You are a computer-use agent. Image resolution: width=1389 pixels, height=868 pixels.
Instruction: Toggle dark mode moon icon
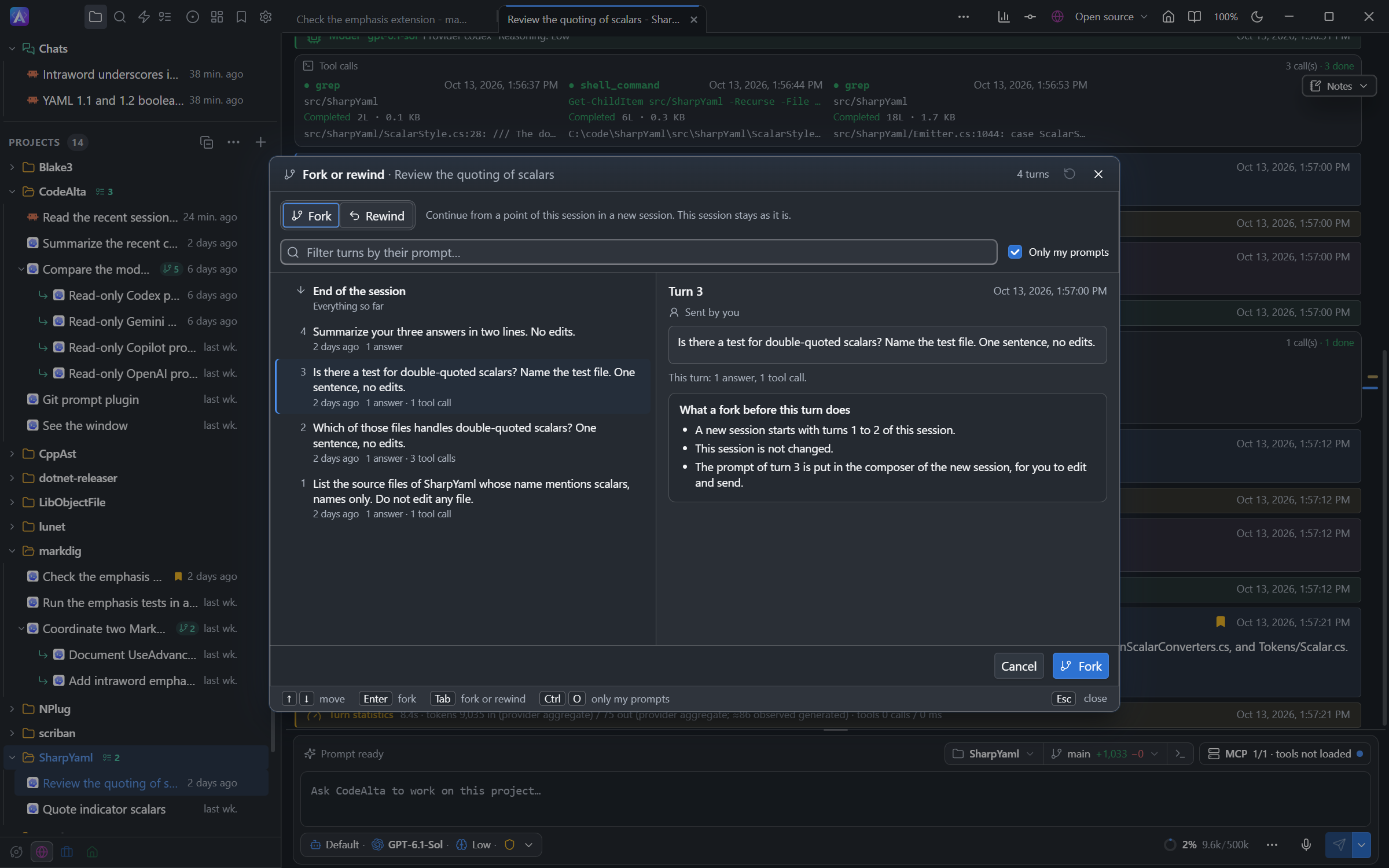point(1256,17)
